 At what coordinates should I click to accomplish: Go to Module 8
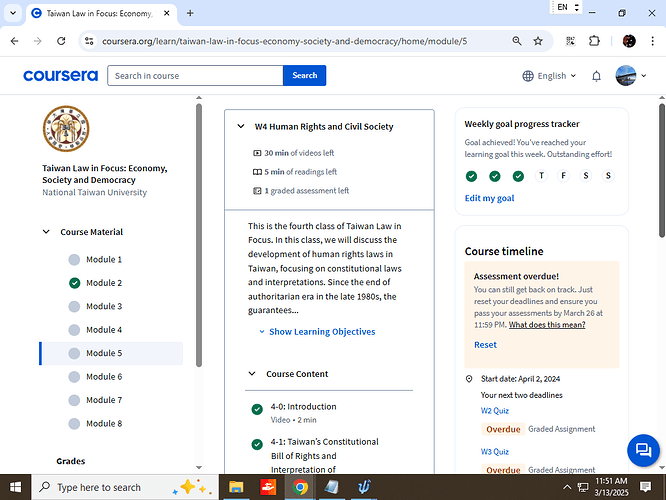[104, 424]
